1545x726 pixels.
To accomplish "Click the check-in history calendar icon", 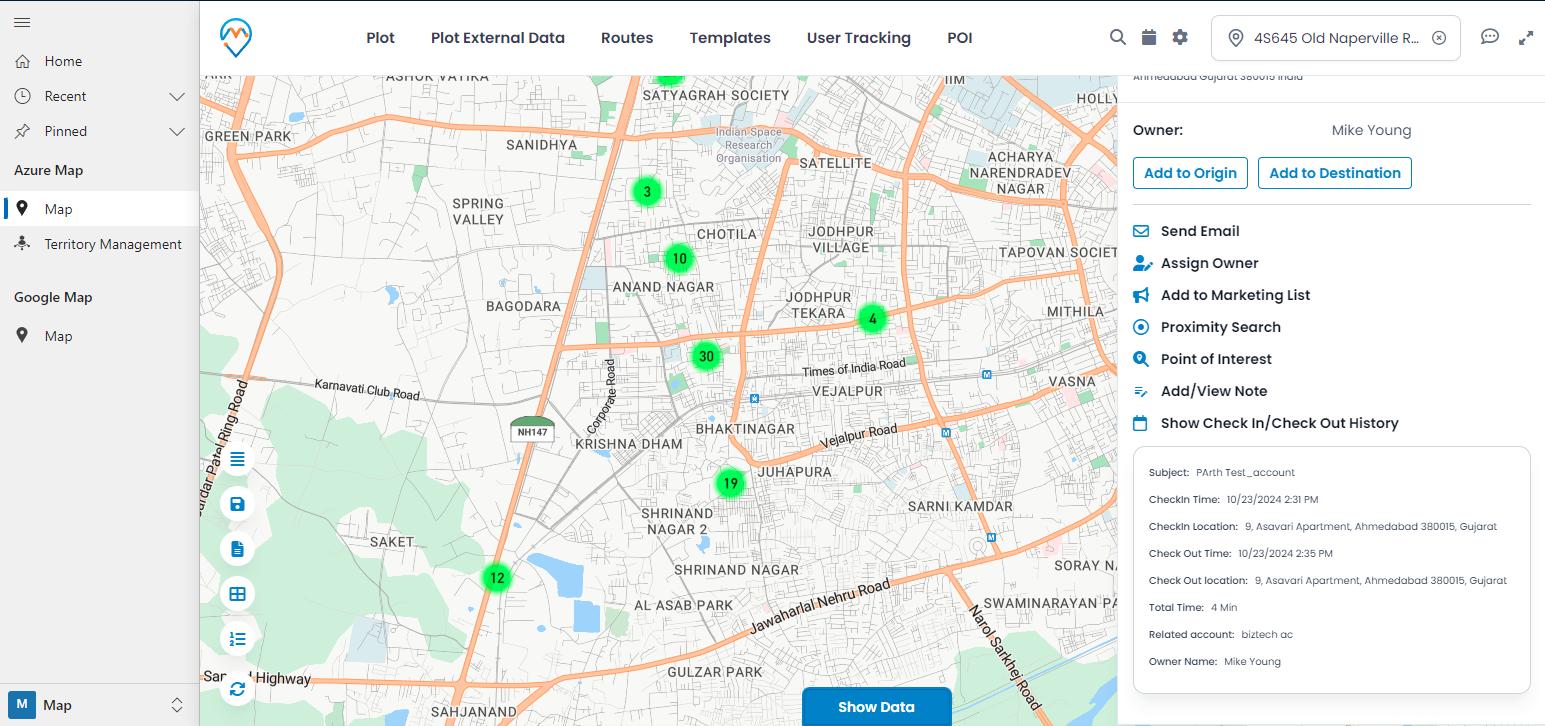I will (1140, 423).
